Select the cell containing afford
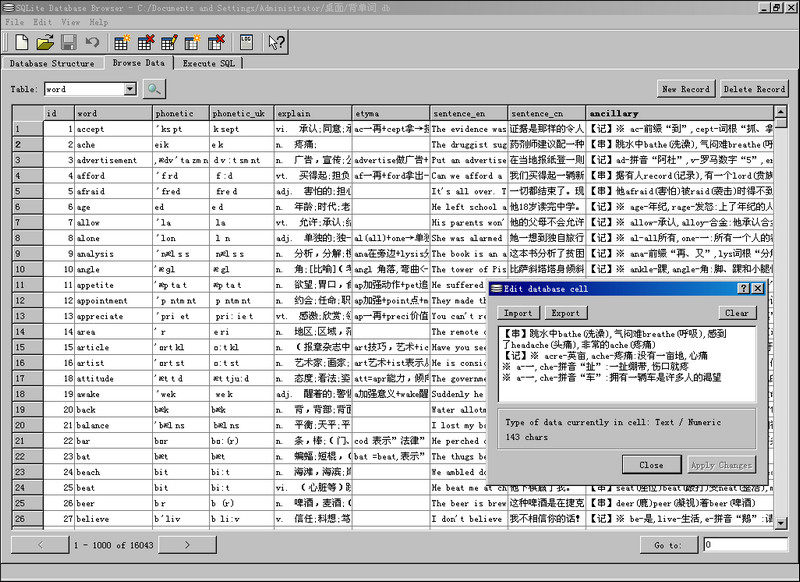The height and width of the screenshot is (582, 800). (x=113, y=176)
